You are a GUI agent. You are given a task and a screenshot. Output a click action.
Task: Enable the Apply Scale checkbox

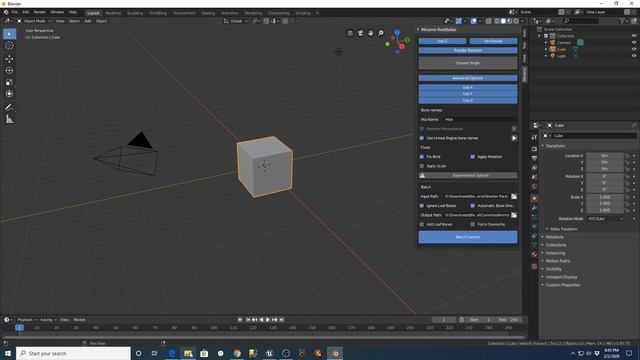click(x=422, y=166)
